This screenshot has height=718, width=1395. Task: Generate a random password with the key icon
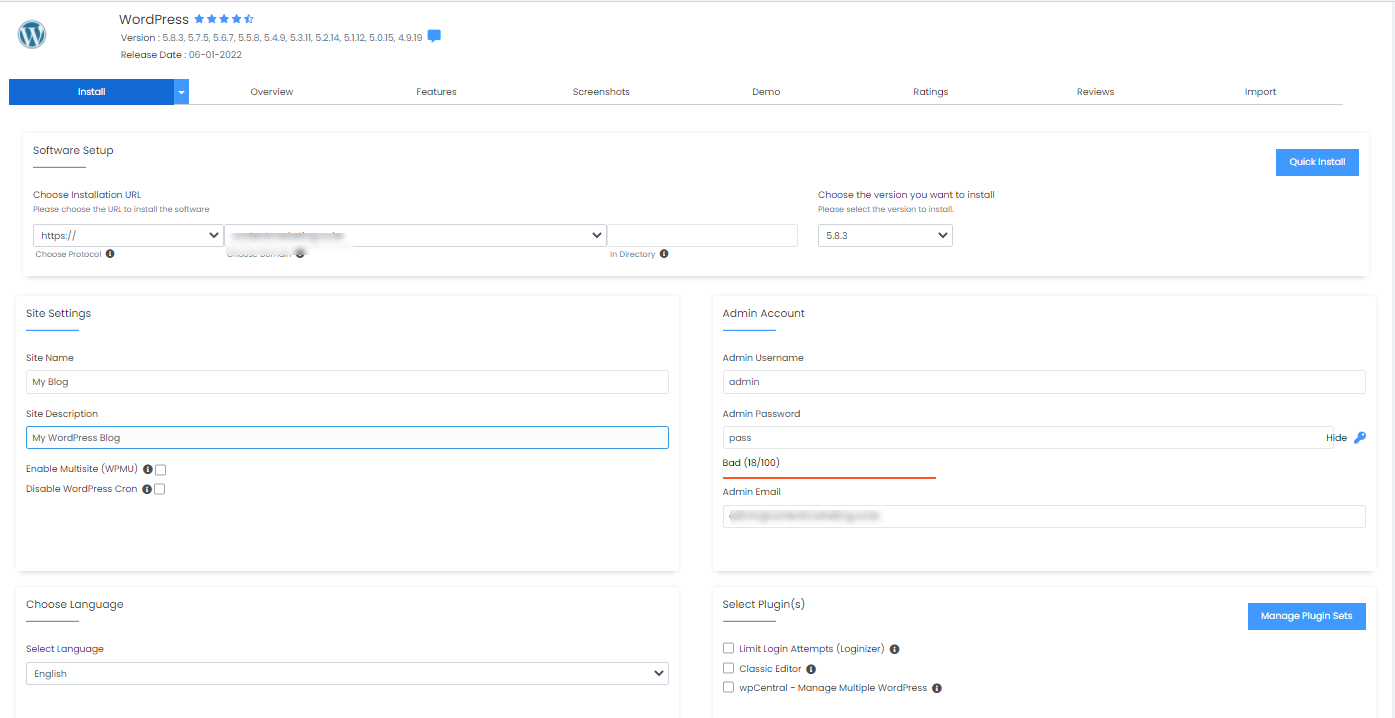coord(1359,438)
